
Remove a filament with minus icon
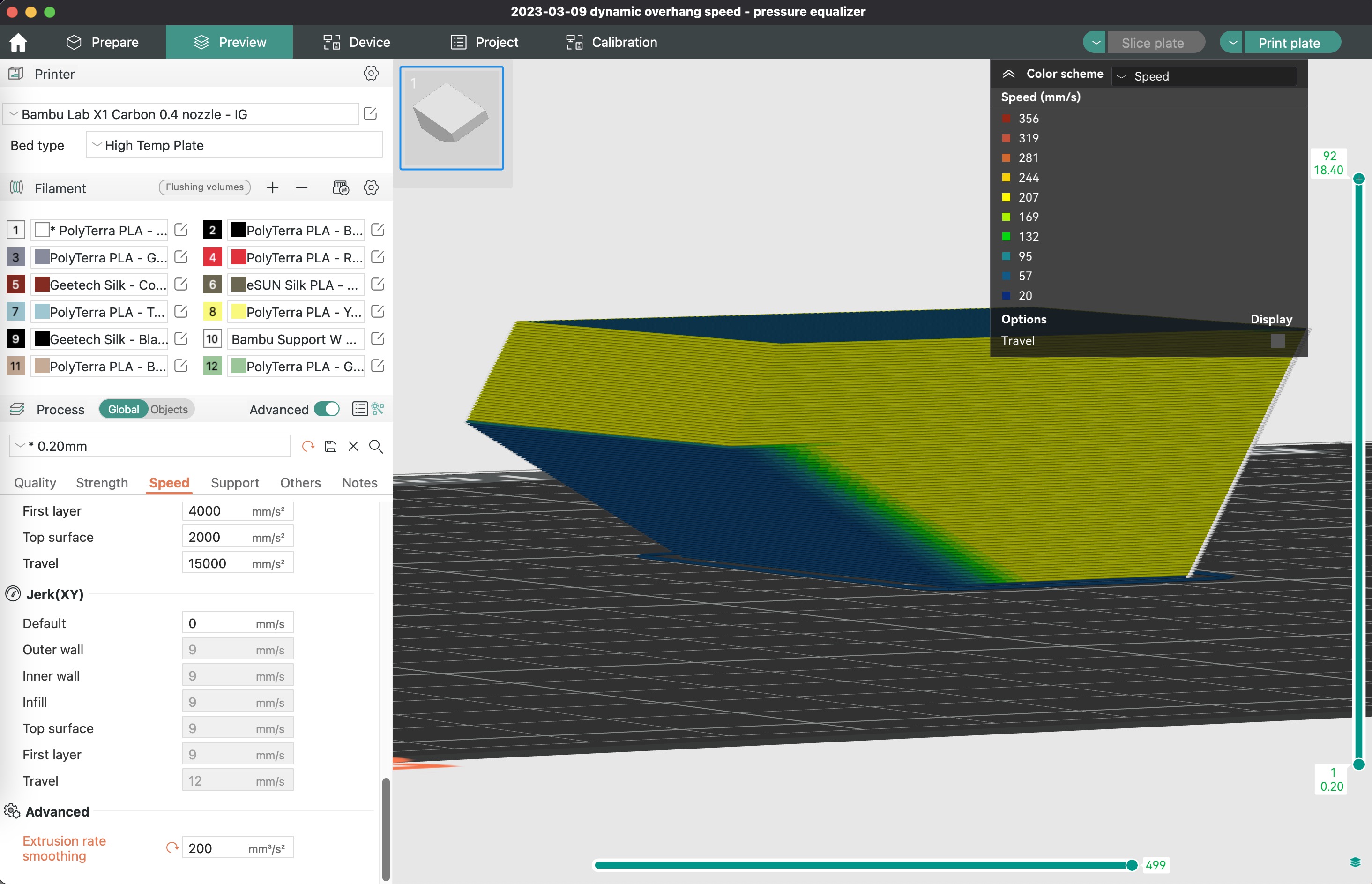(302, 187)
